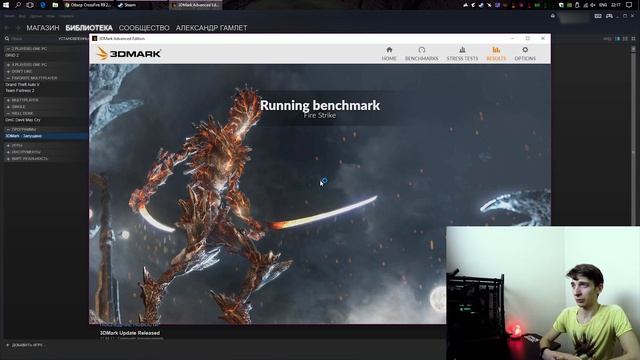Minimize the 3DMark window
The width and height of the screenshot is (640, 360).
[x=513, y=38]
